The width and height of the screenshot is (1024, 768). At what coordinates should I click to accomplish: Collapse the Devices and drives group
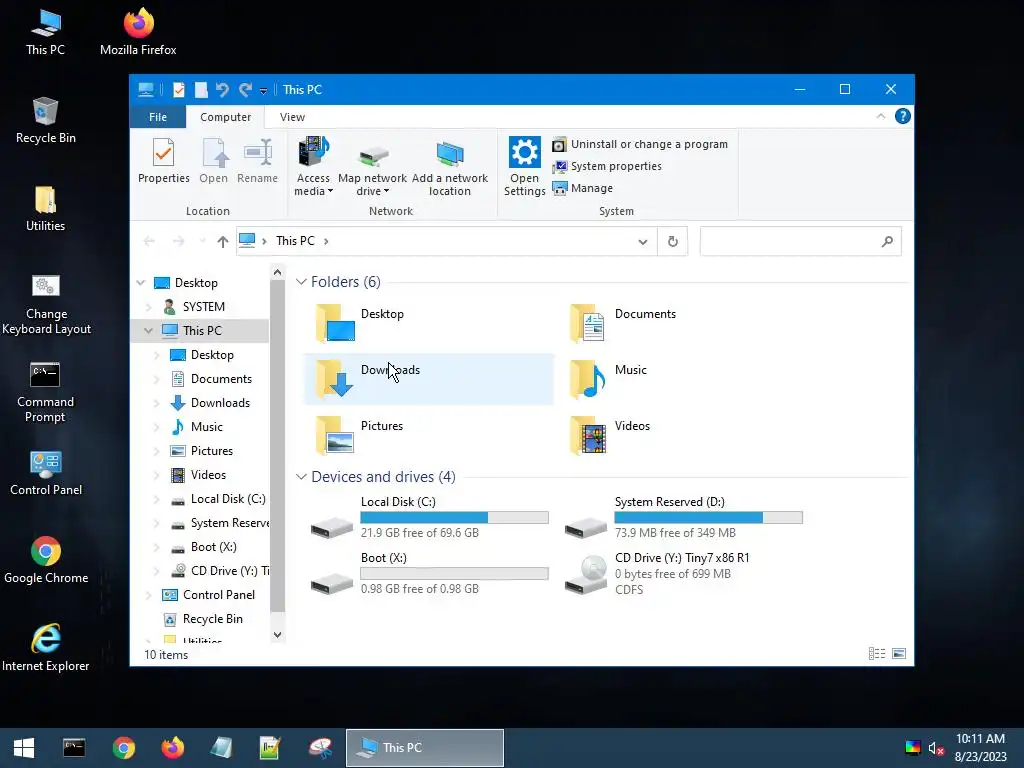point(301,477)
